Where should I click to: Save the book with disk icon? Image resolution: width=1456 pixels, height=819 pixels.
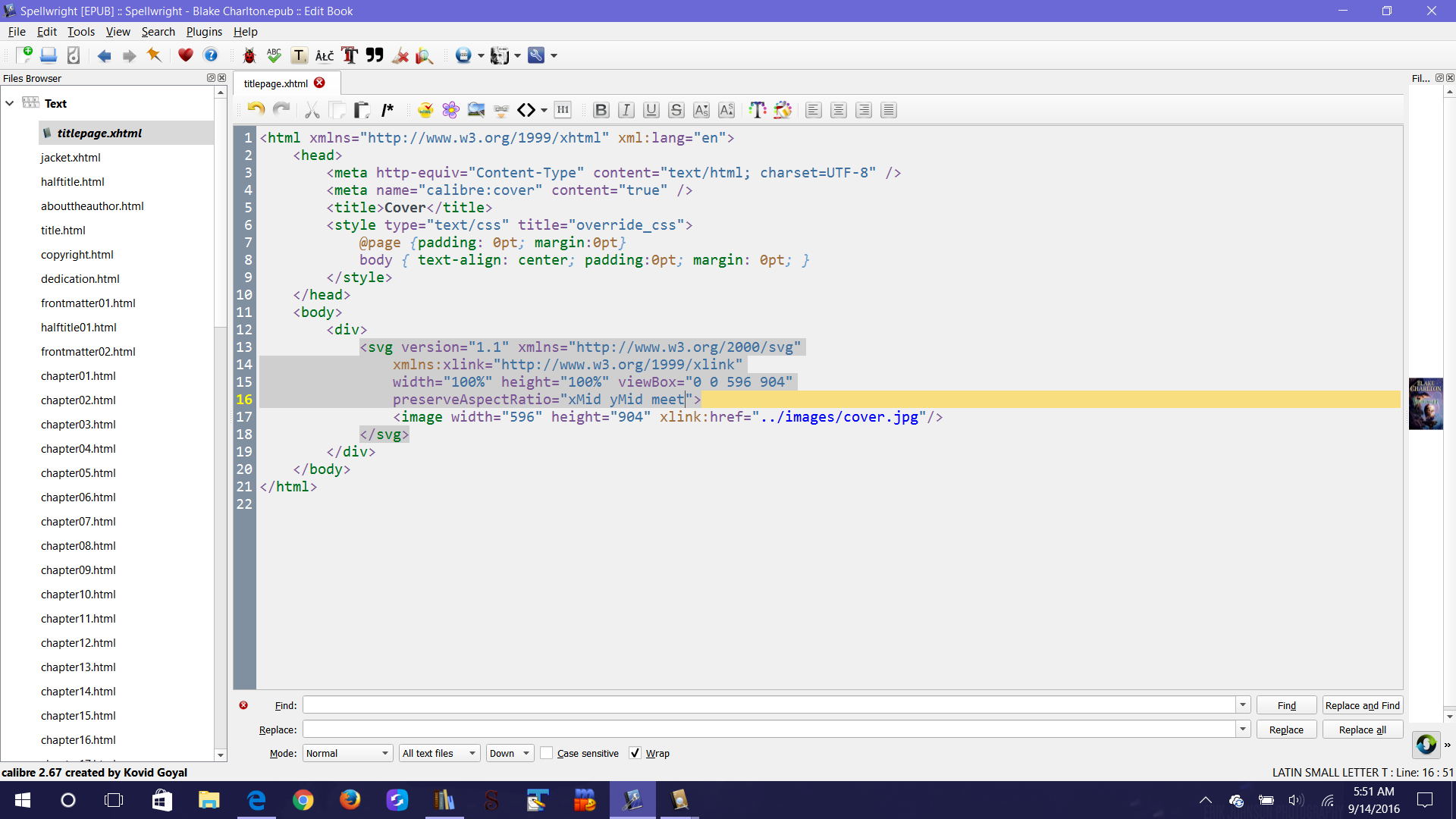49,55
